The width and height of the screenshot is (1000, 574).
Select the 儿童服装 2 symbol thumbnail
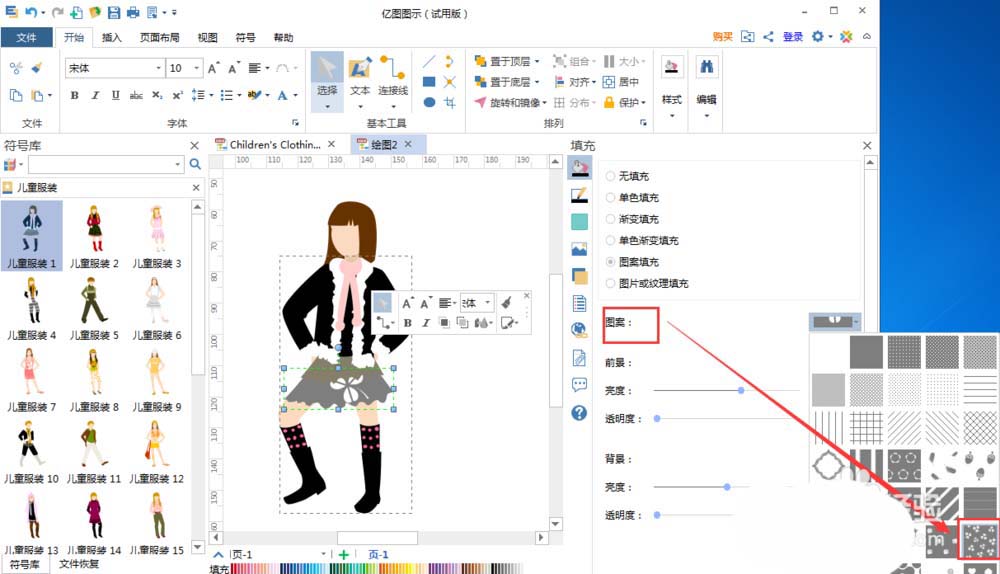coord(94,236)
